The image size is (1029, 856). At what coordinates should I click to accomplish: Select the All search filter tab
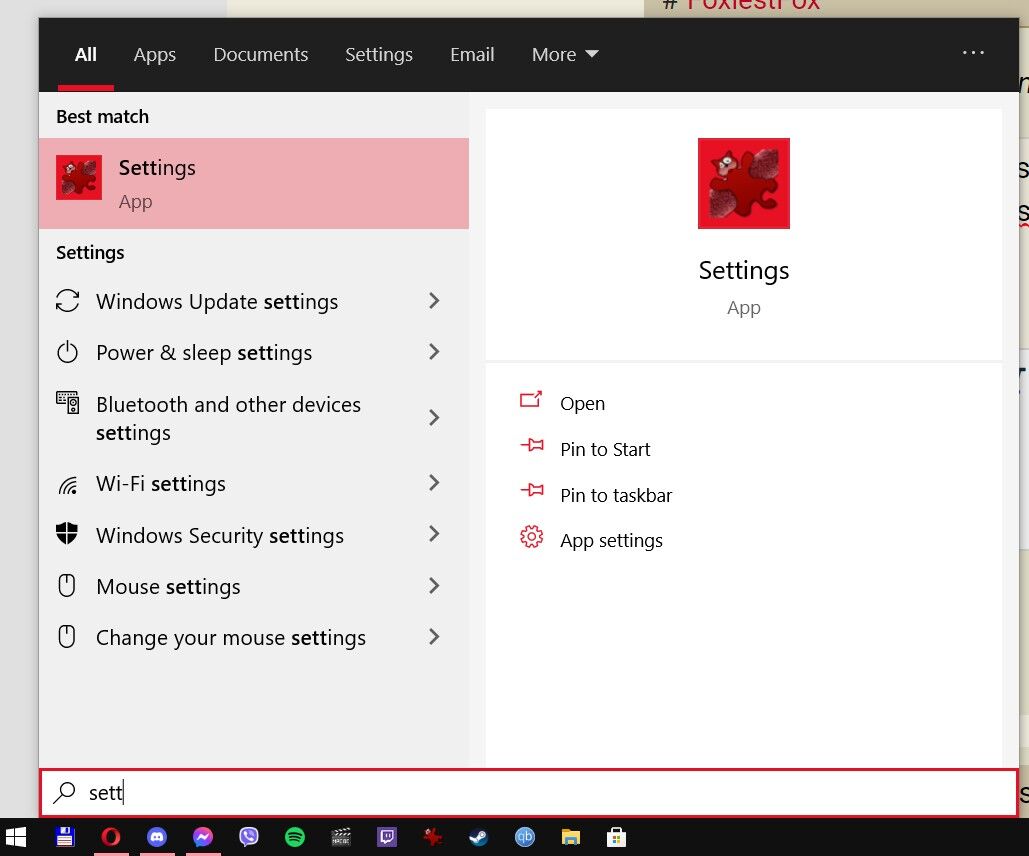click(x=85, y=54)
